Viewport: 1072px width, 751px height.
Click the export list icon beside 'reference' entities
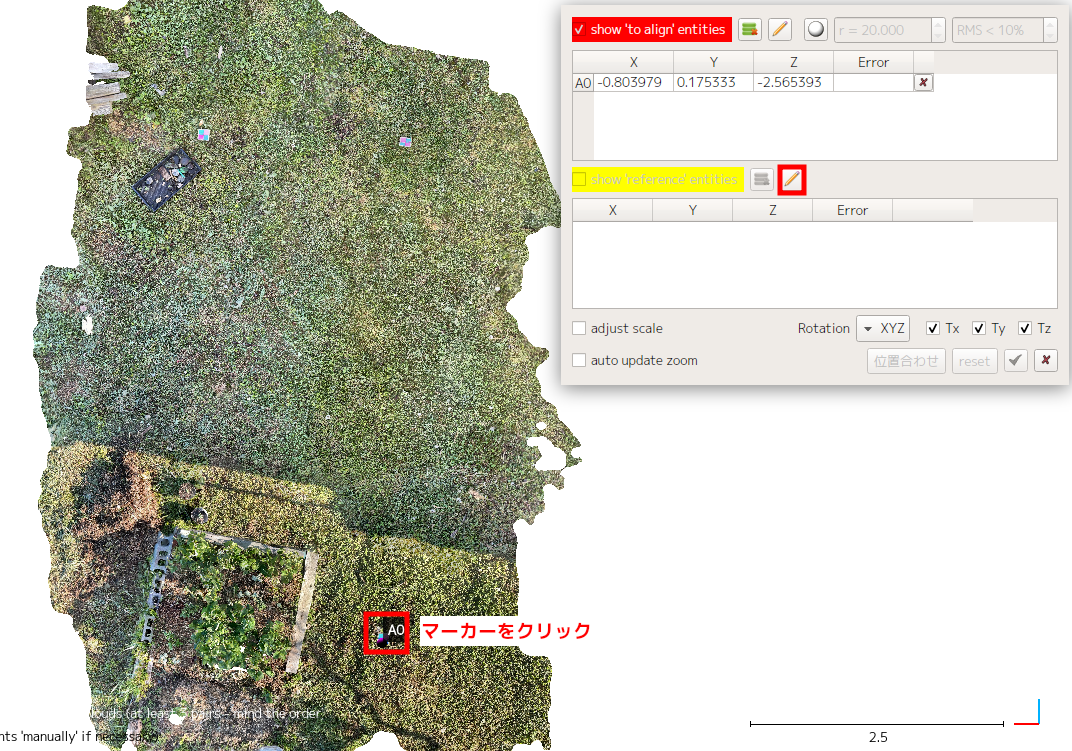click(762, 180)
